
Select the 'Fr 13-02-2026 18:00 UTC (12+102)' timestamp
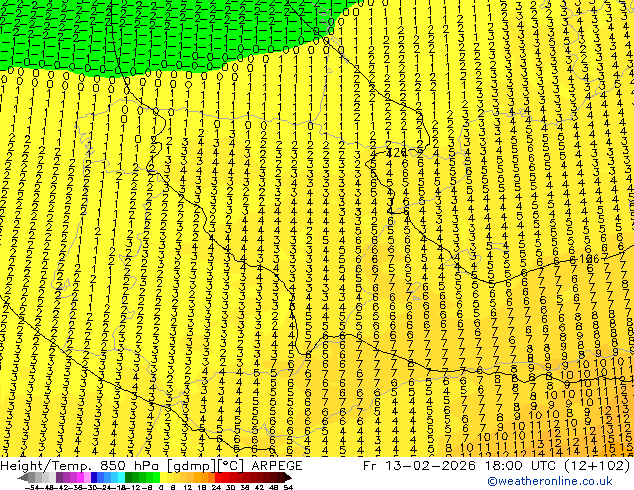pos(496,466)
